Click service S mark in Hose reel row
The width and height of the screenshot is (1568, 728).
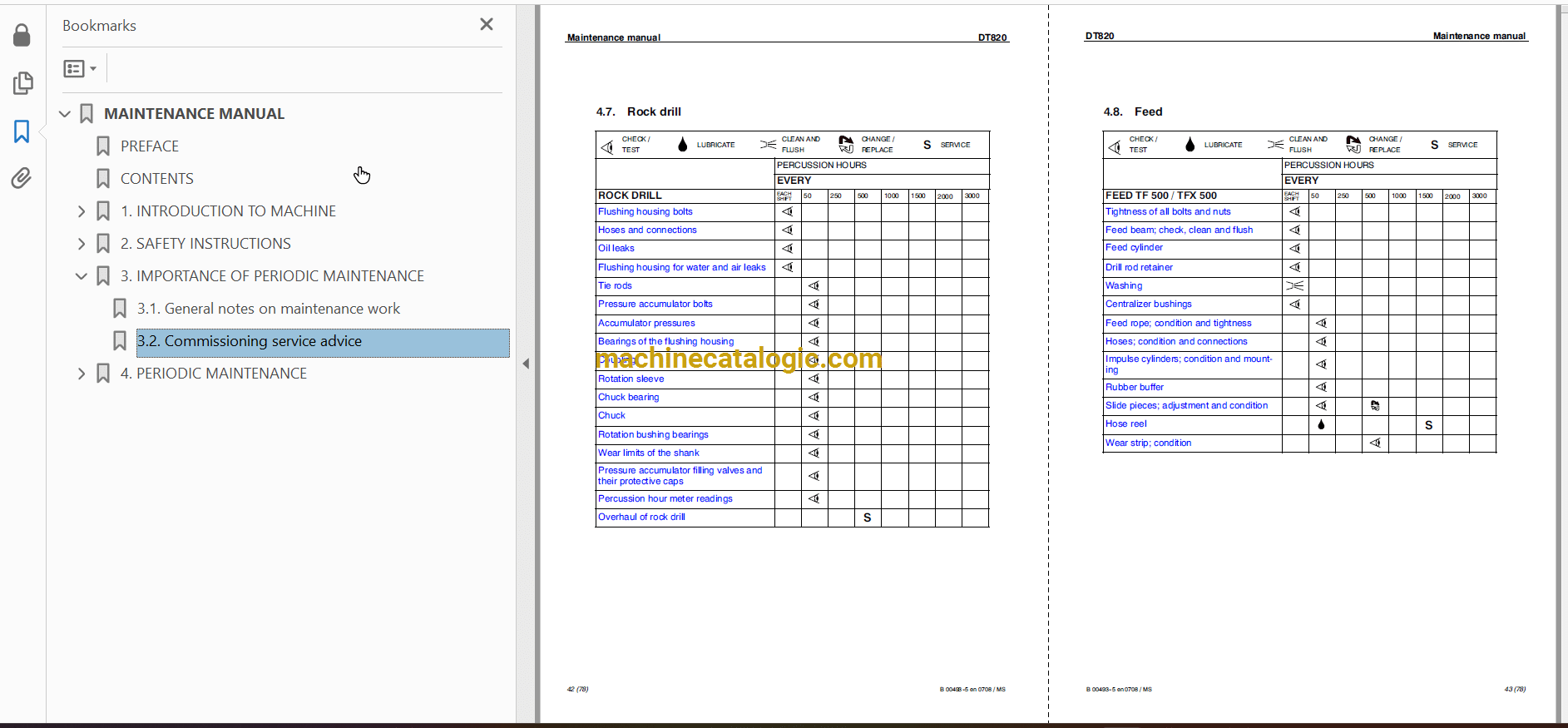click(1428, 425)
